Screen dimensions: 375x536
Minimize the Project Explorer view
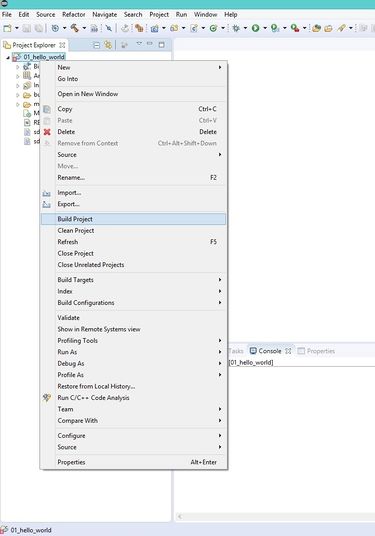pyautogui.click(x=150, y=44)
